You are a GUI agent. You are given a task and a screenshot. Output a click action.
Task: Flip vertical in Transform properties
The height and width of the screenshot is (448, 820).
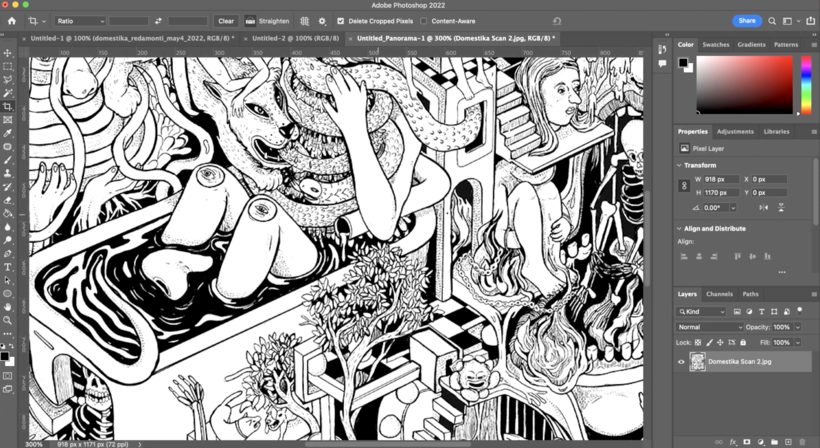click(x=781, y=208)
